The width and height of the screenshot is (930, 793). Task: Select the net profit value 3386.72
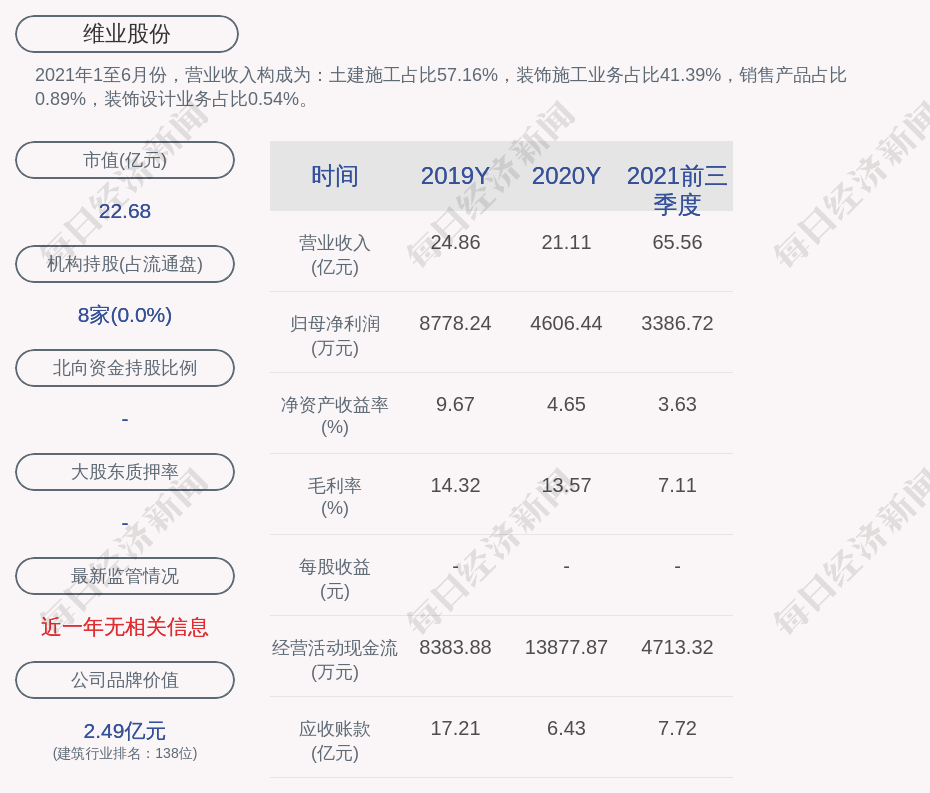click(677, 323)
